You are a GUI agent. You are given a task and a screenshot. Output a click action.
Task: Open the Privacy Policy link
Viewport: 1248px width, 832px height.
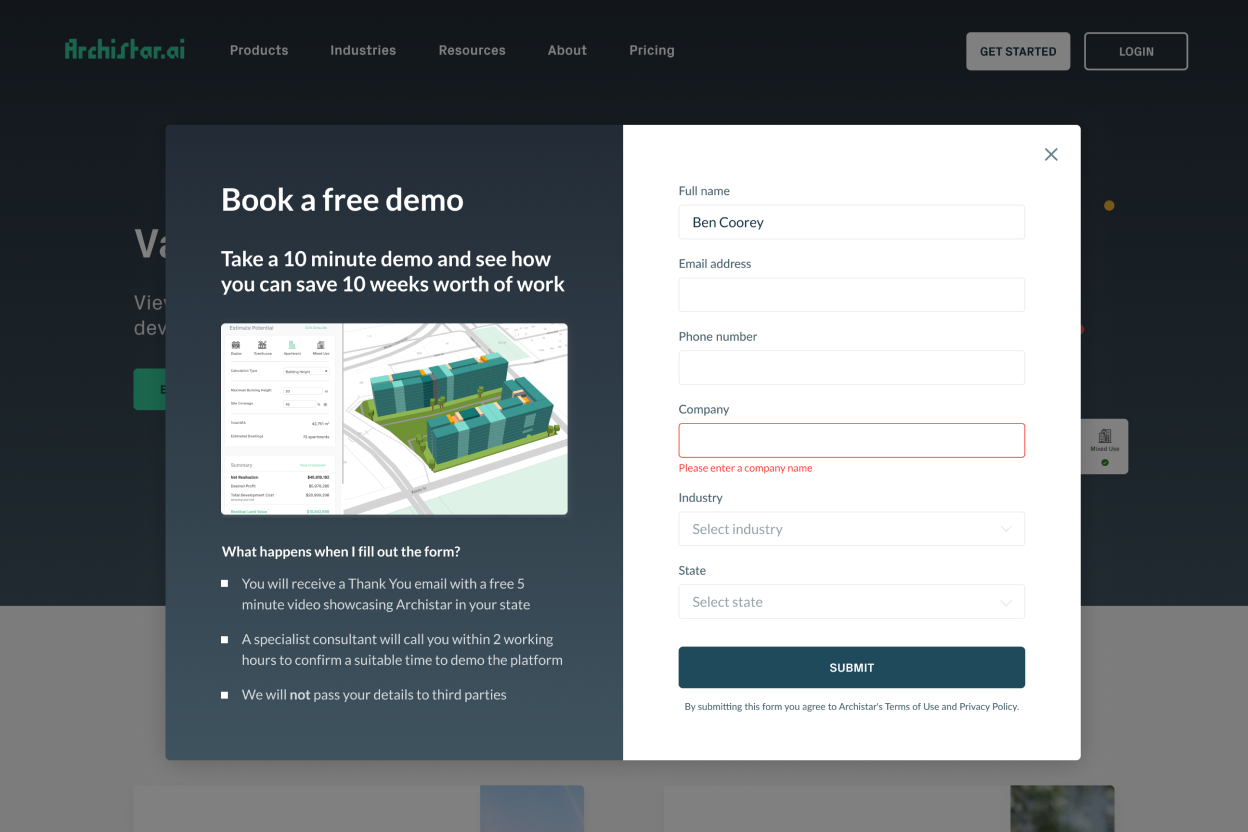(988, 706)
